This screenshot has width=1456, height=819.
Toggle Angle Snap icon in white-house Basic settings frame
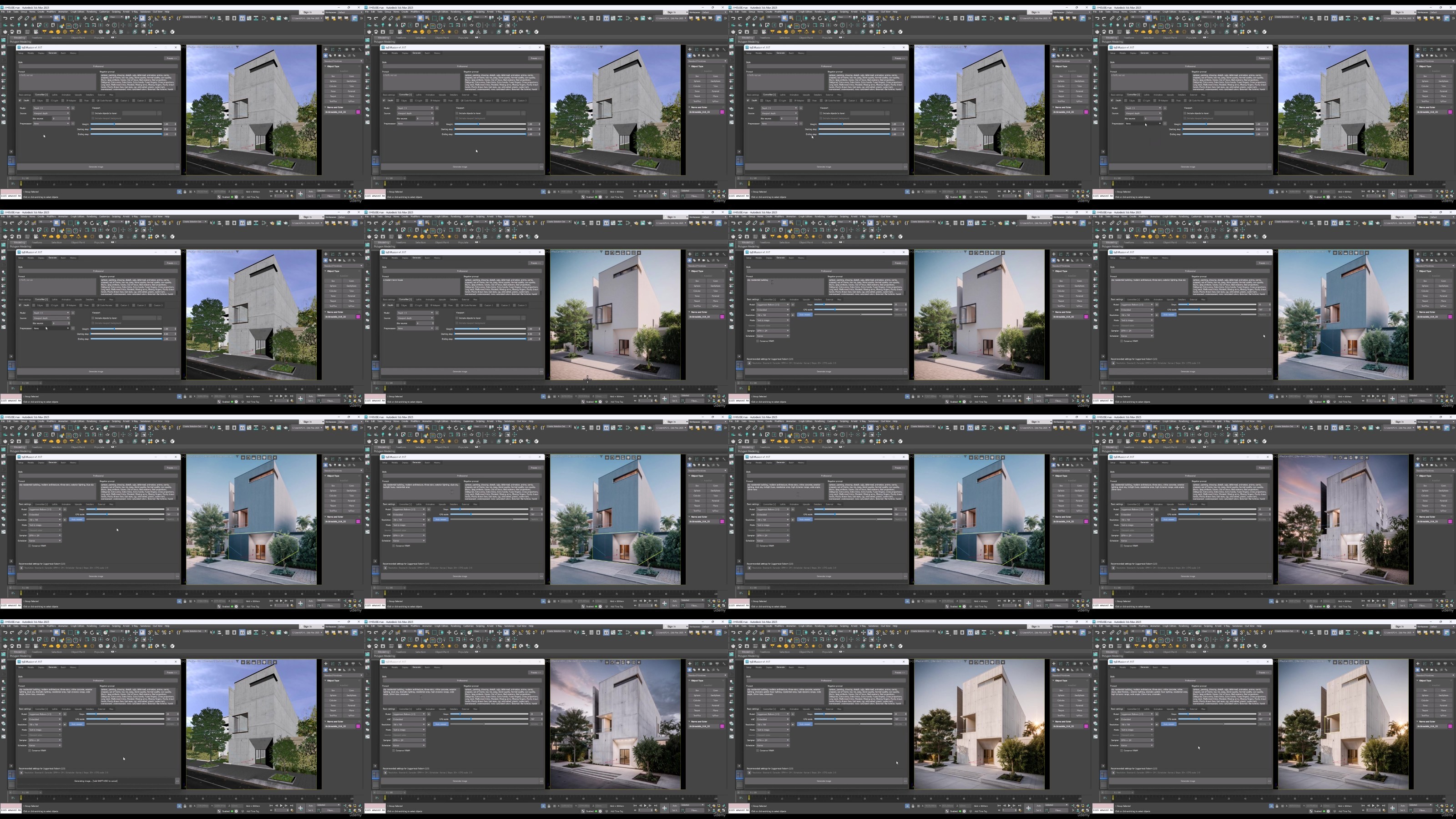pyautogui.click(x=885, y=223)
